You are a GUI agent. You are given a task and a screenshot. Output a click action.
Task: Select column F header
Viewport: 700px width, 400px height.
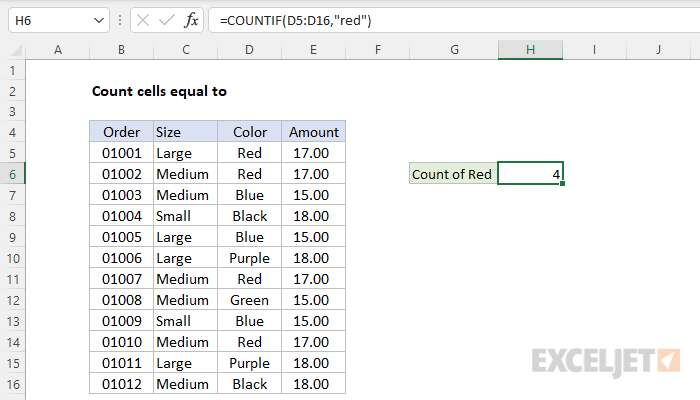point(378,50)
